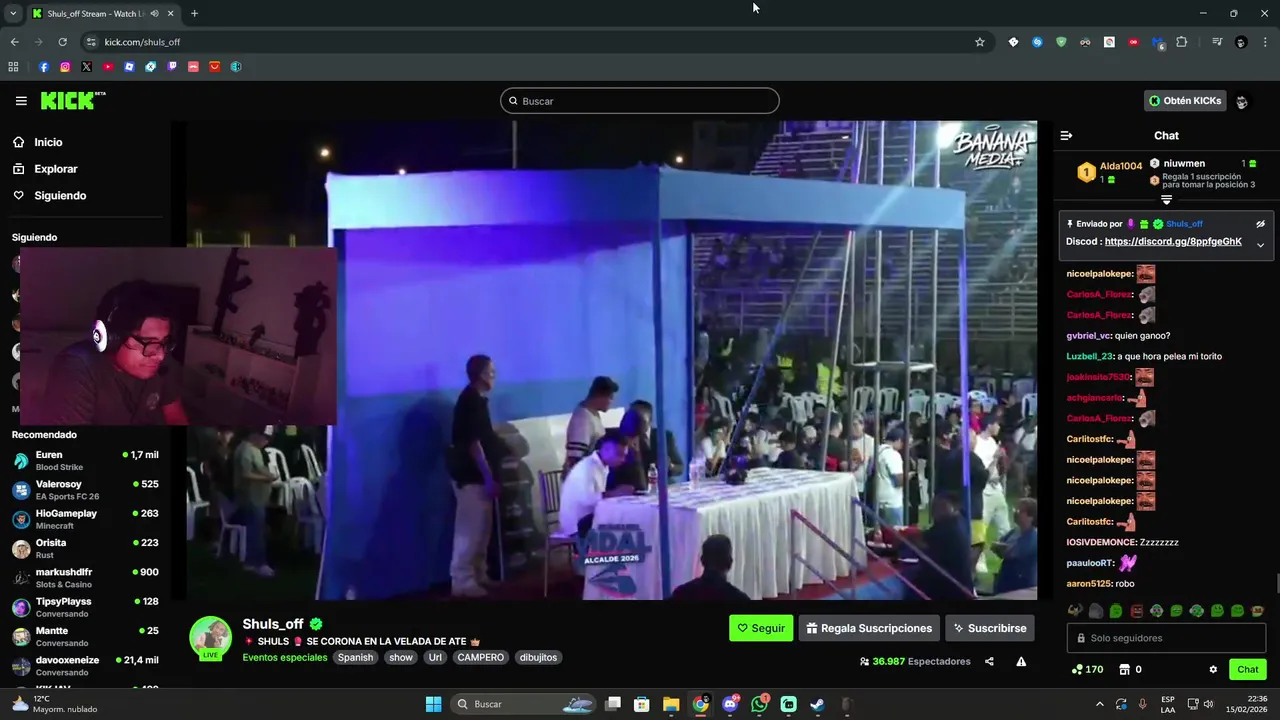Expand the gift leaderboard handle

click(x=1166, y=200)
